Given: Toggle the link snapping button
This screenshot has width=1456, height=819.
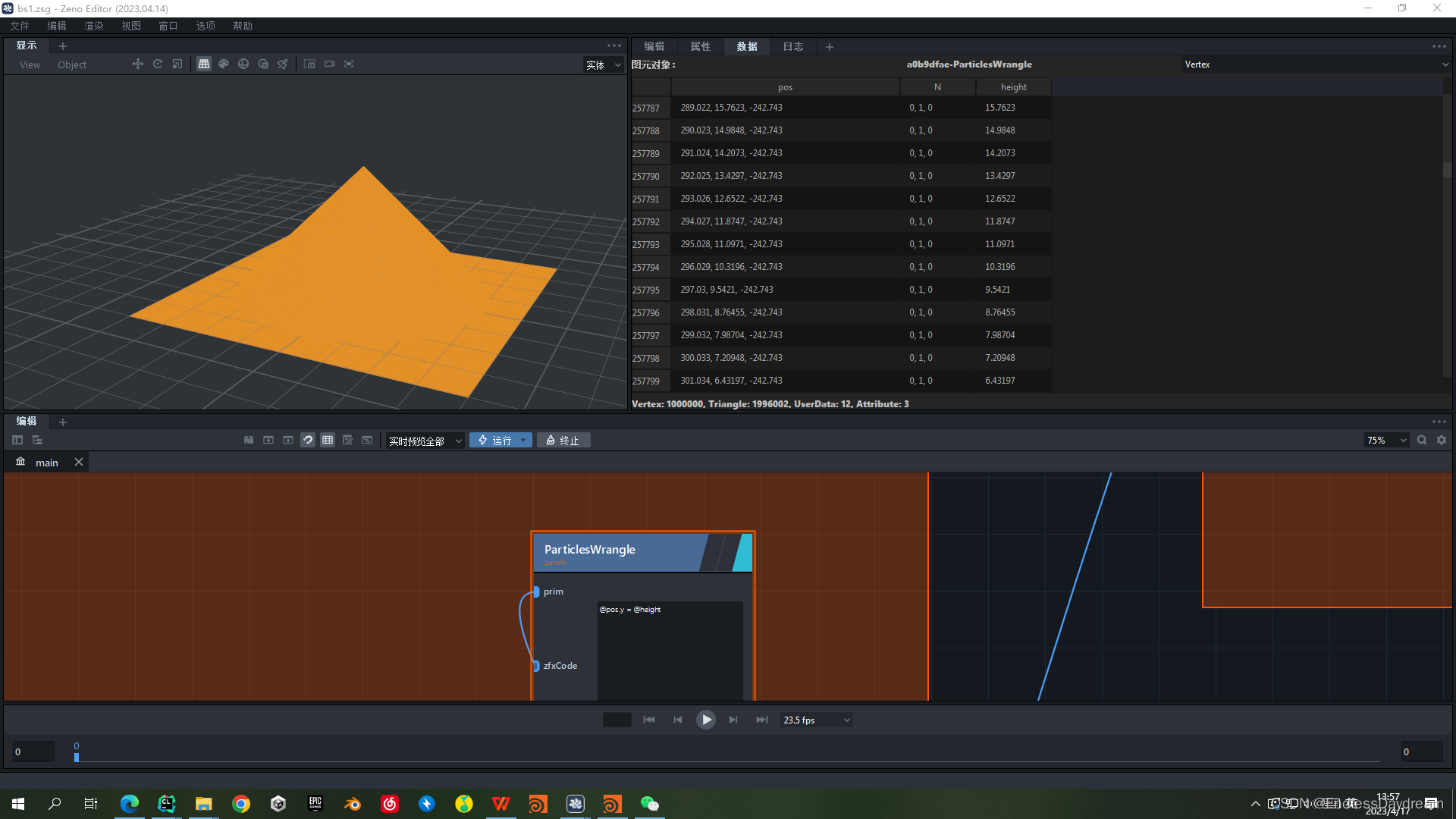Looking at the screenshot, I should pos(308,441).
